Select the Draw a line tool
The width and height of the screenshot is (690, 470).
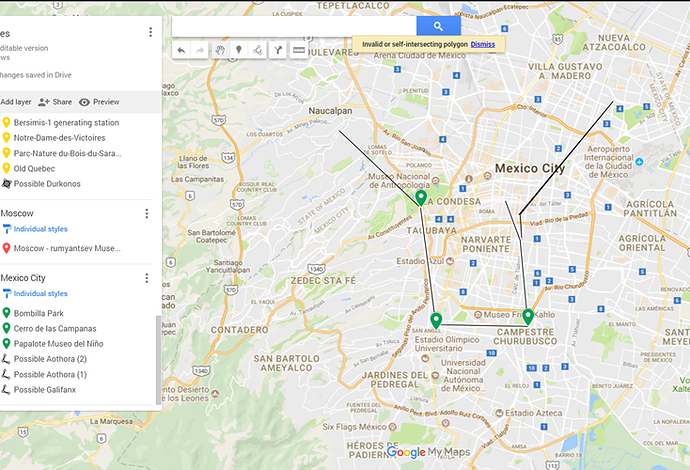coord(258,49)
